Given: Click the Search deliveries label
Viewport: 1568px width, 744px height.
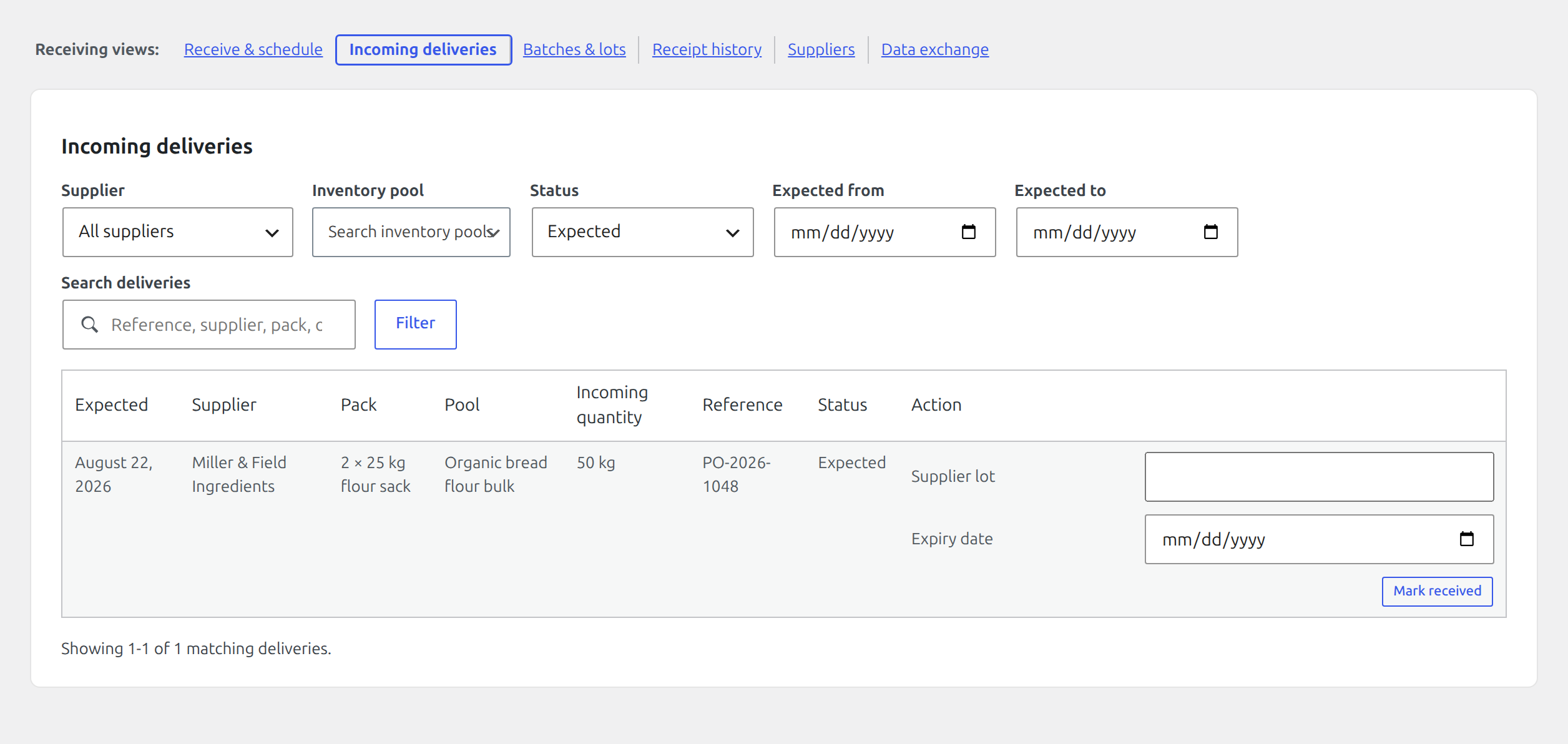Looking at the screenshot, I should 125,283.
